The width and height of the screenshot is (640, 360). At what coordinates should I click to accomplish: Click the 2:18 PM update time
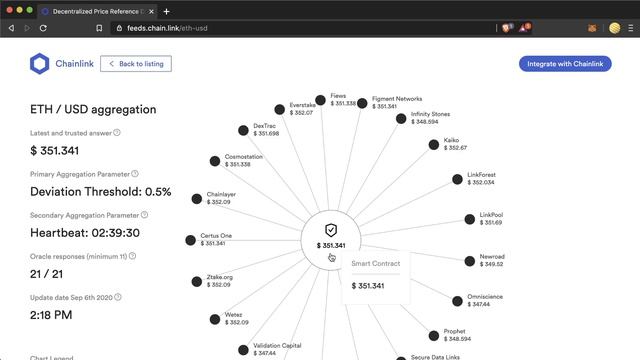click(x=51, y=315)
